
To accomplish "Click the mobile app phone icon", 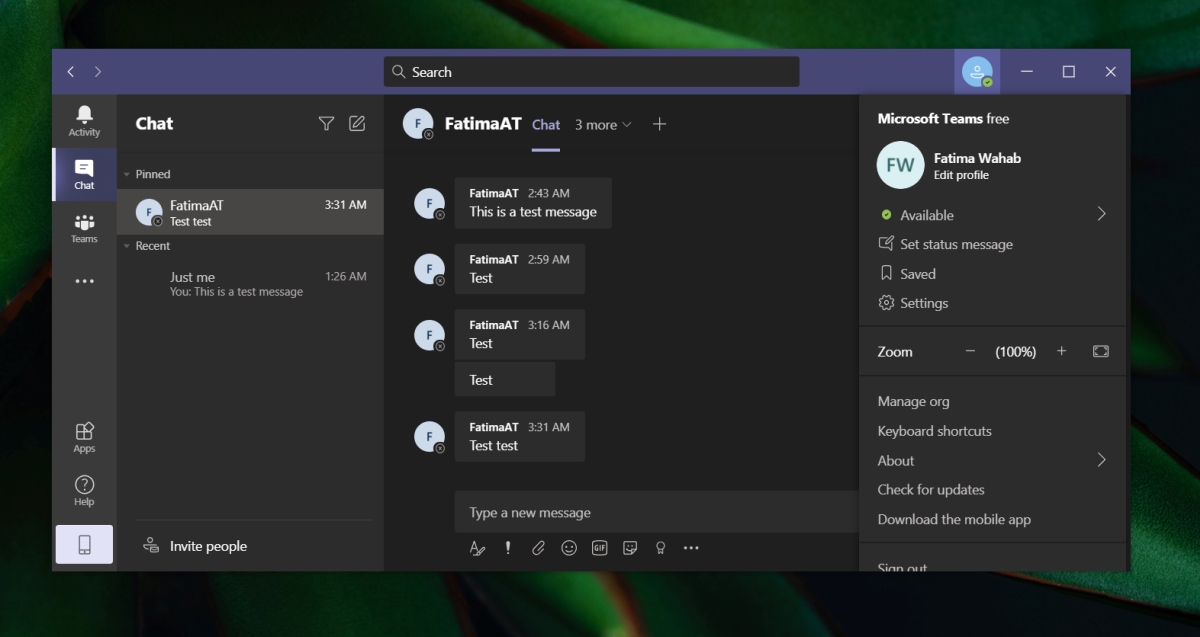I will (x=84, y=544).
